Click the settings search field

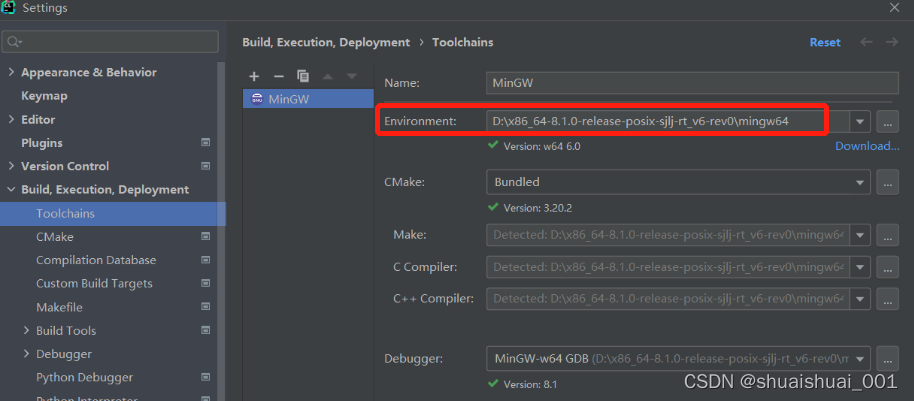coord(110,42)
